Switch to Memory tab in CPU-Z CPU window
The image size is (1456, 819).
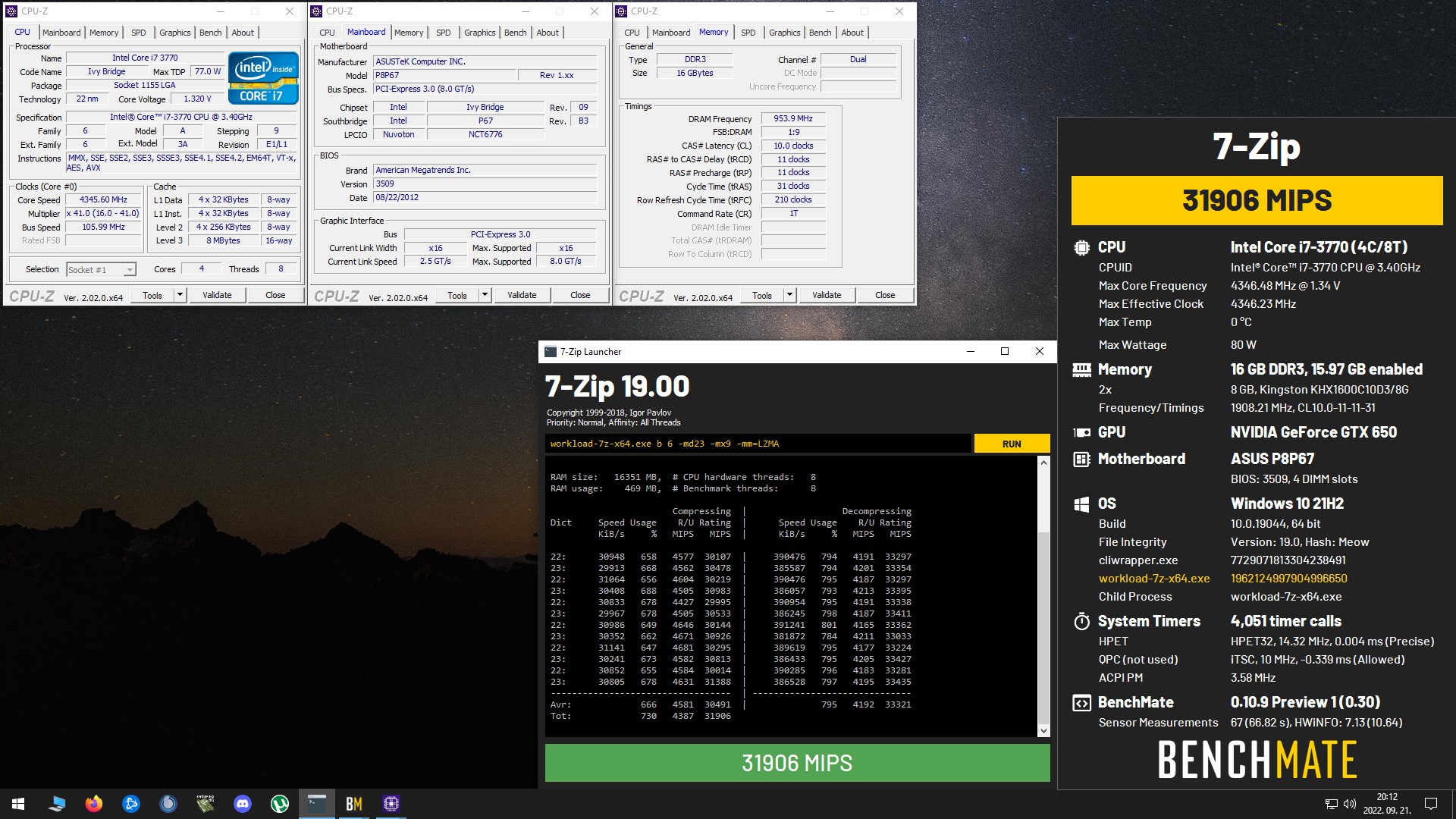point(104,33)
